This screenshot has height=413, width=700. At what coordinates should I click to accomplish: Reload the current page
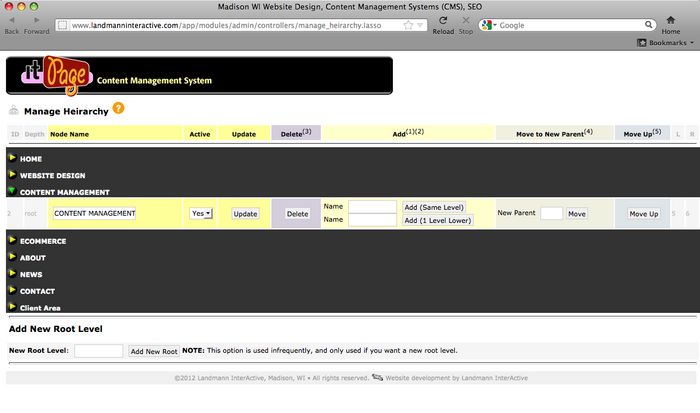point(443,20)
